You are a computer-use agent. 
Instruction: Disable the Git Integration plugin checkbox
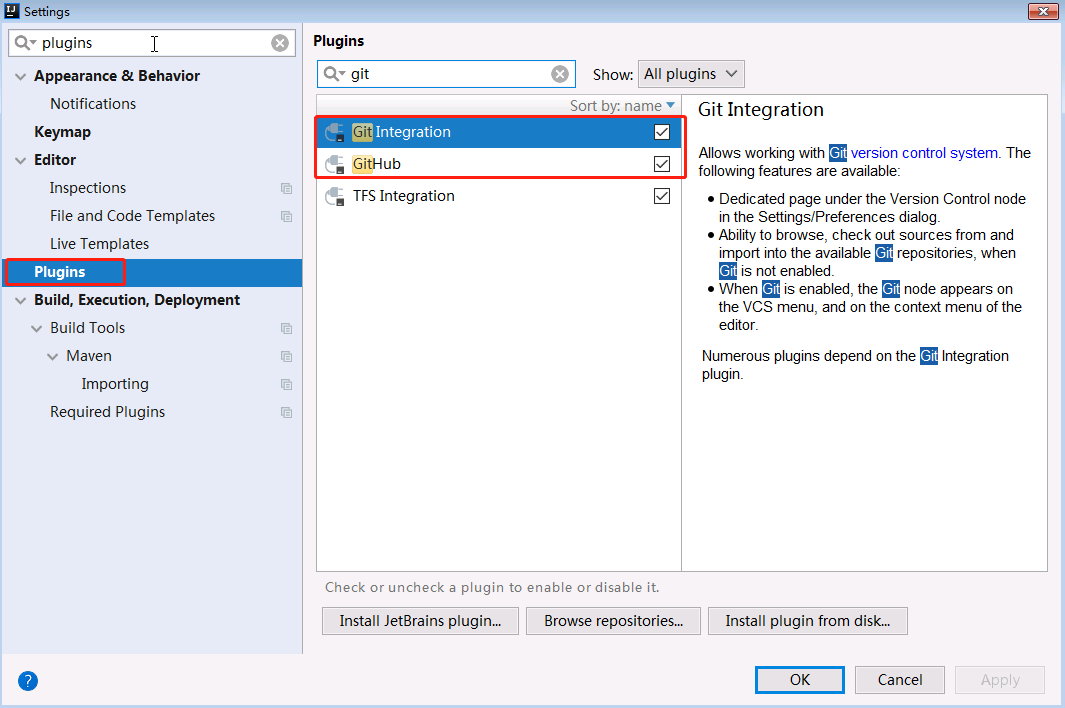(662, 132)
